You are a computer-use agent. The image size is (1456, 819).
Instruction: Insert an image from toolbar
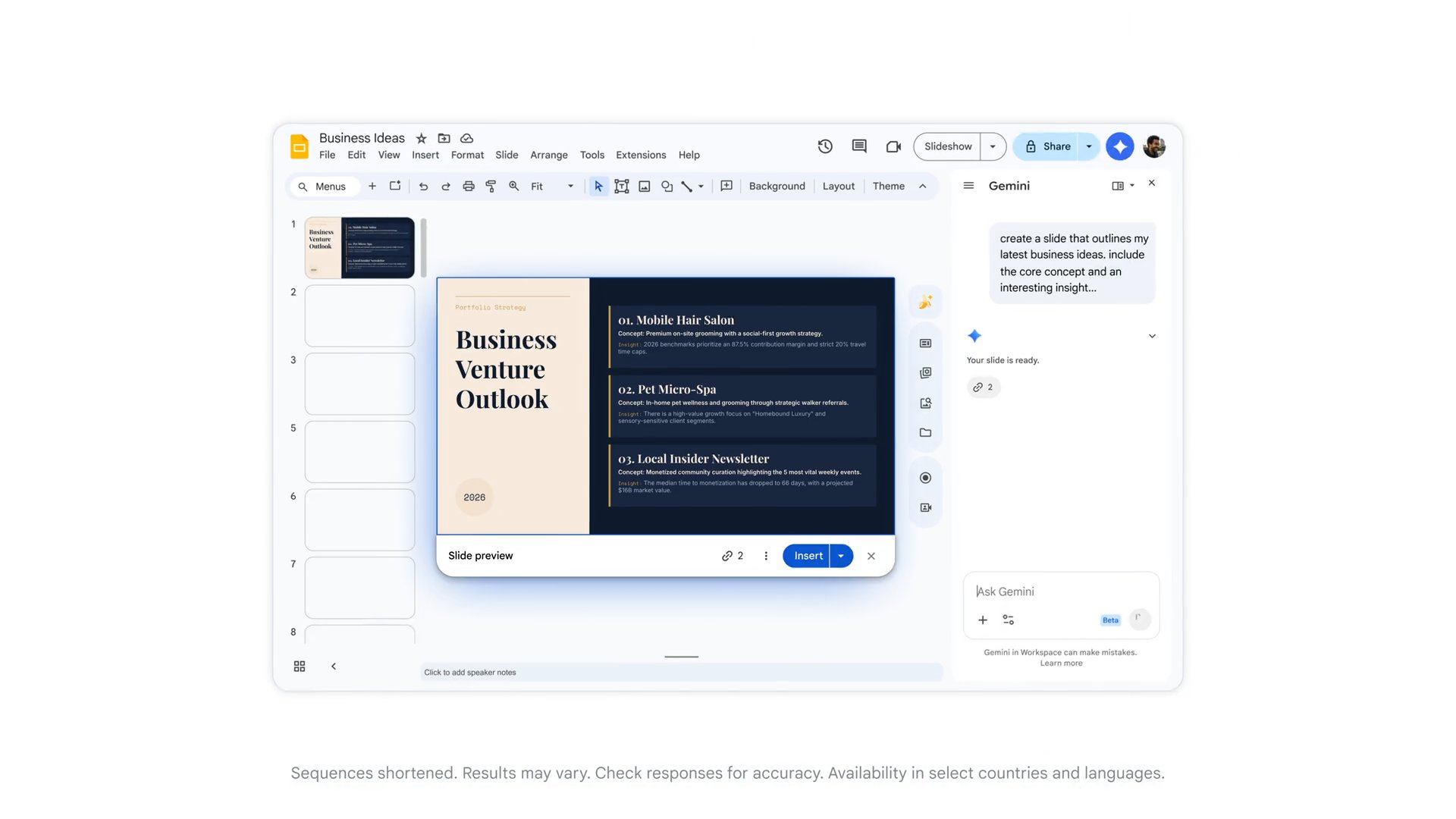pos(645,186)
